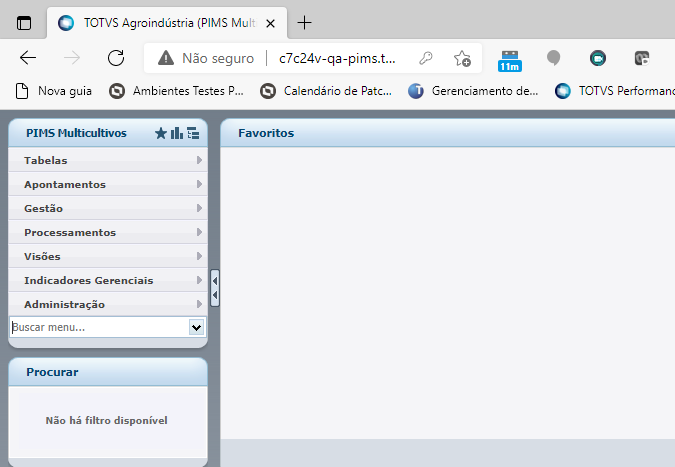Image resolution: width=675 pixels, height=467 pixels.
Task: Expand the arrow next to Administração
Action: point(199,304)
